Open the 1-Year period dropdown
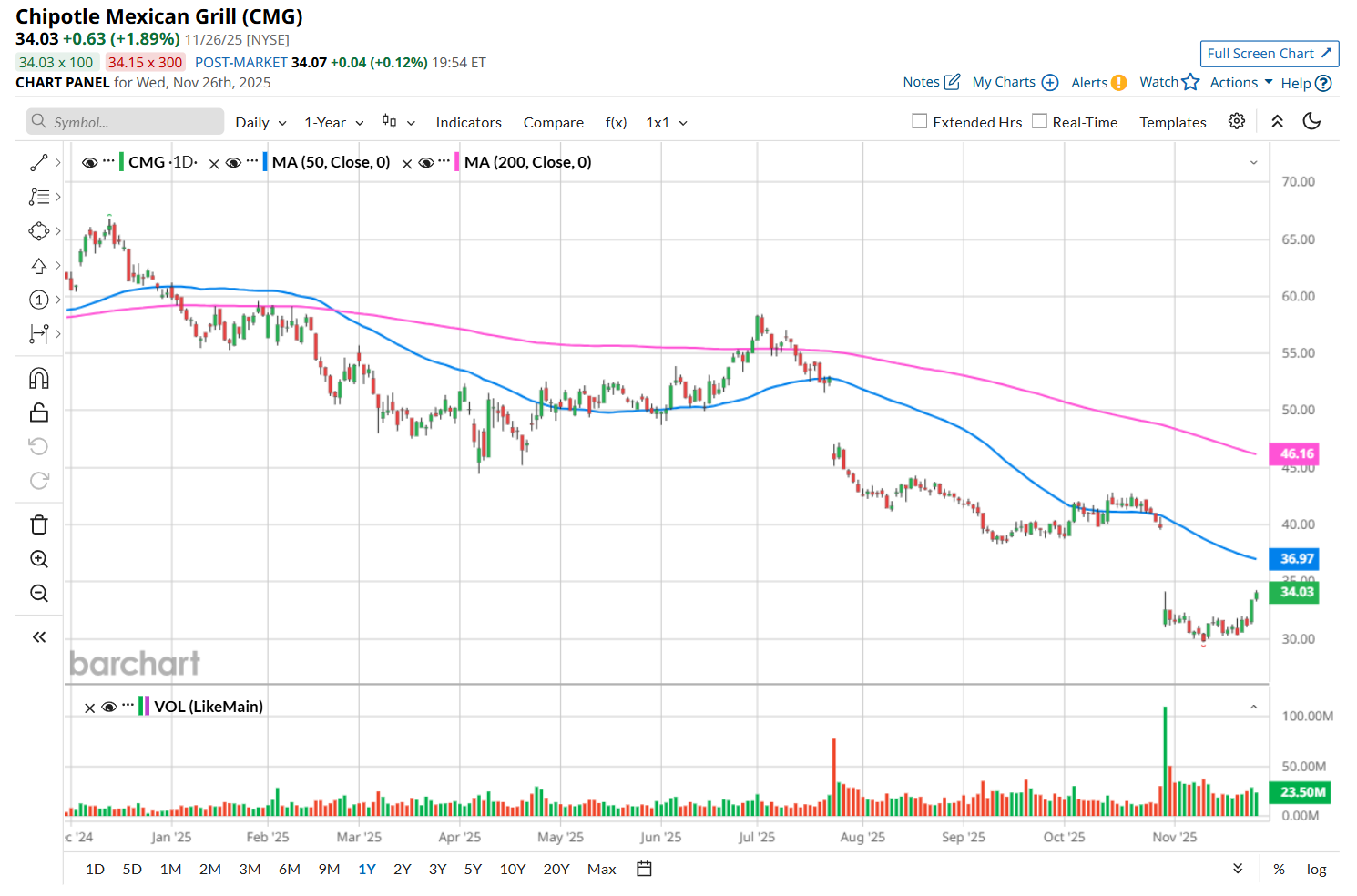The width and height of the screenshot is (1357, 896). click(334, 122)
